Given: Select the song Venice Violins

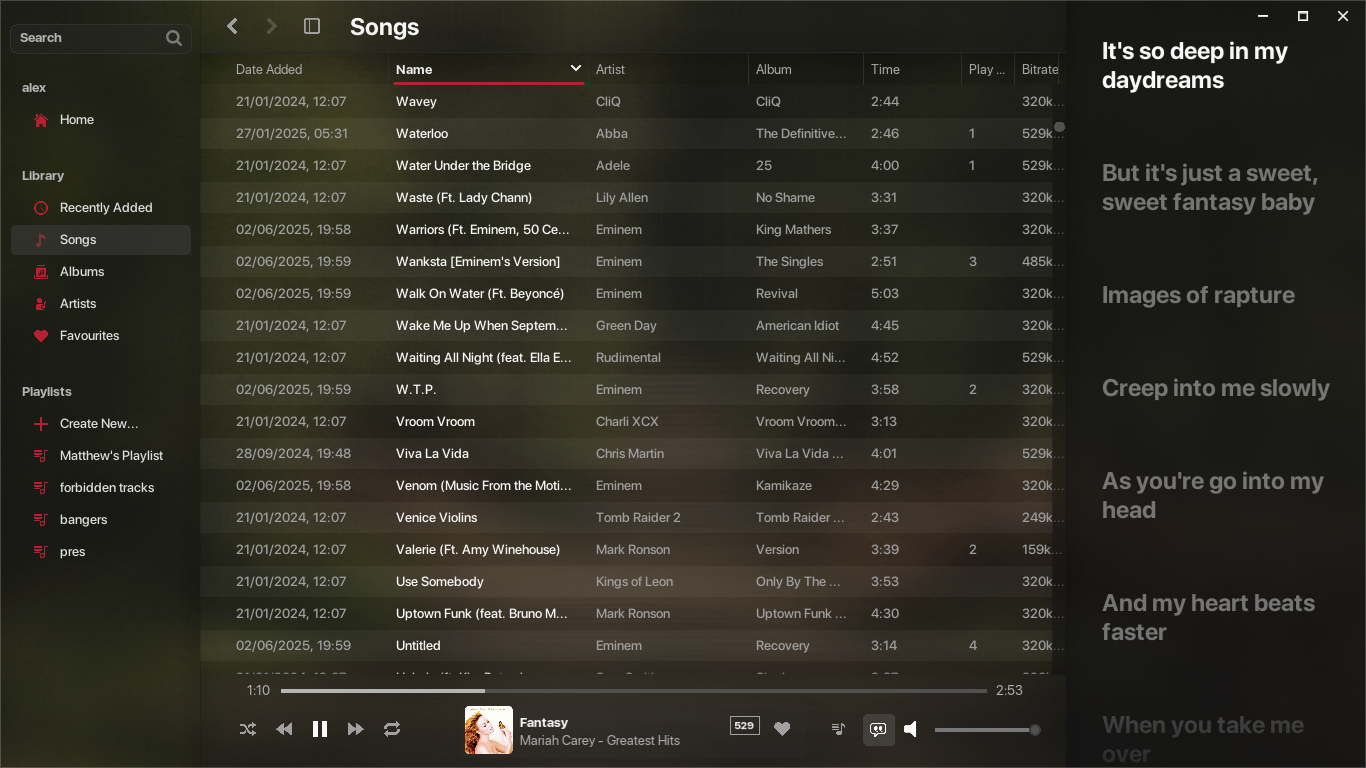Looking at the screenshot, I should (x=436, y=518).
